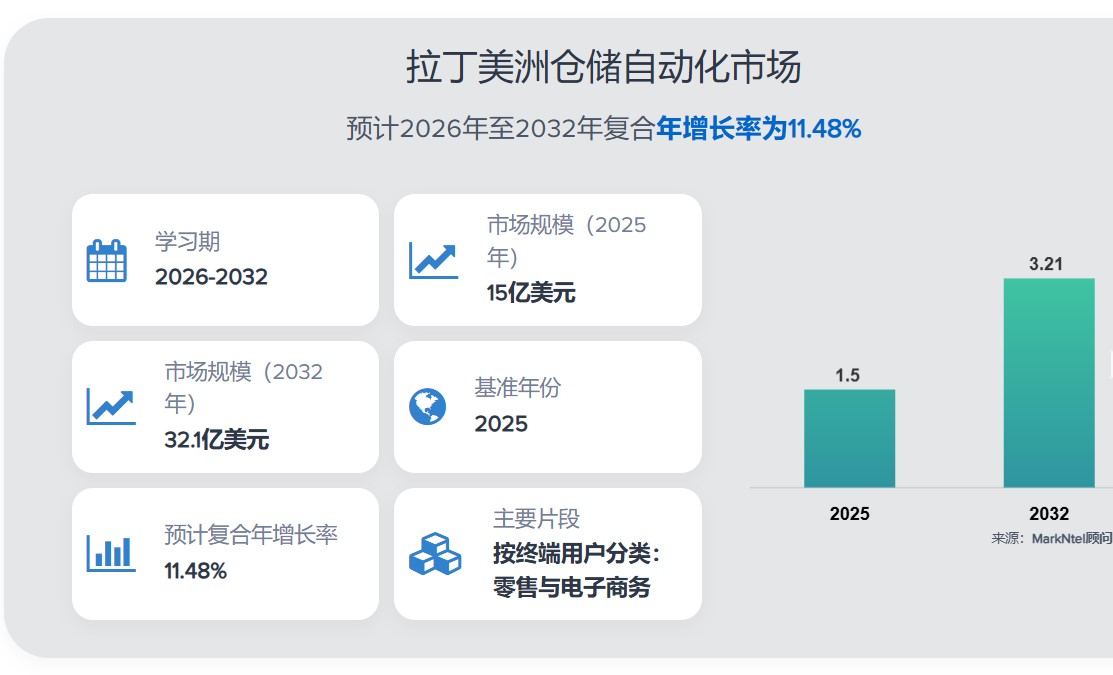This screenshot has height=675, width=1113.
Task: Click the value 2026-2032
Action: (x=212, y=277)
